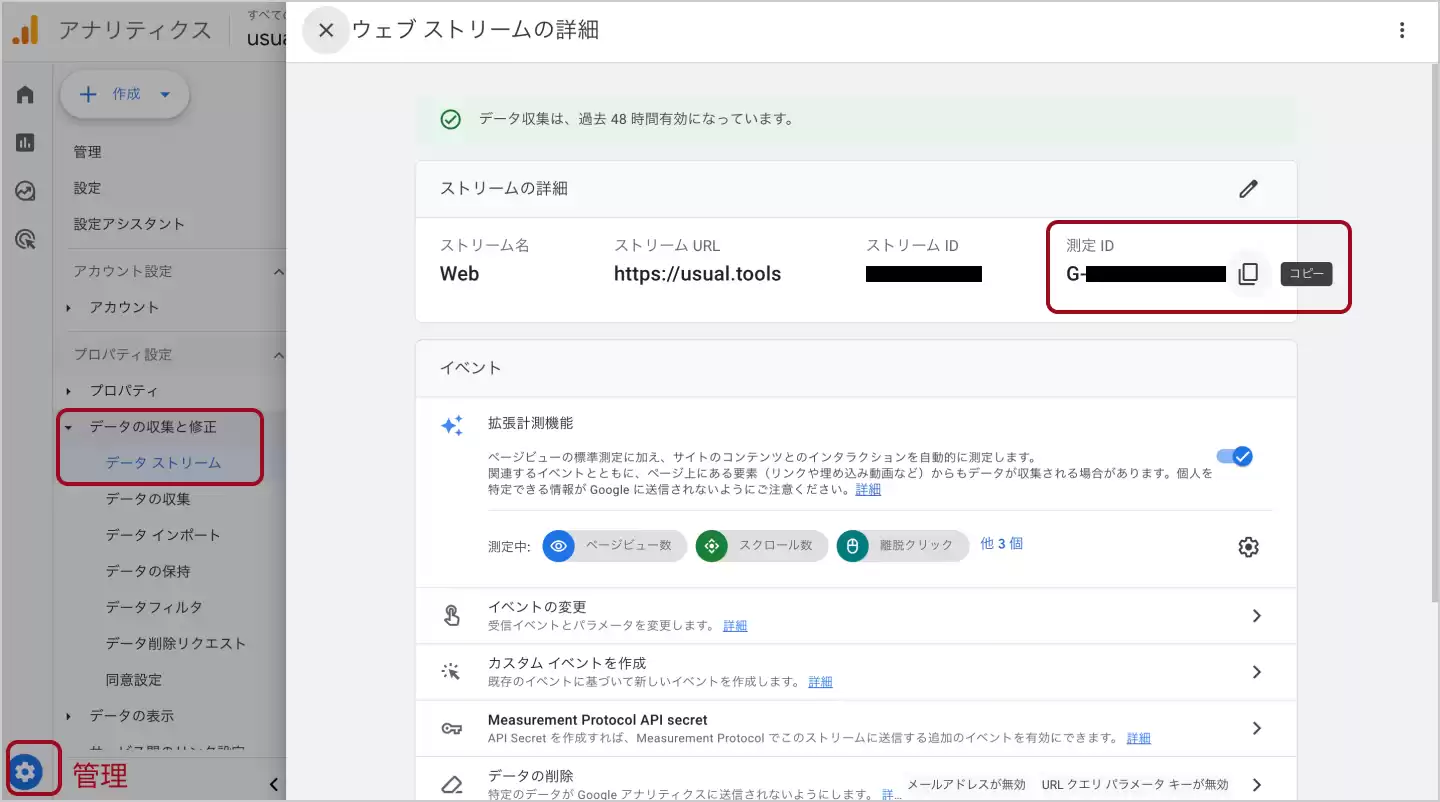Screen dimensions: 1440x802
Task: Select データ ストリーム in the sidebar
Action: click(x=163, y=463)
